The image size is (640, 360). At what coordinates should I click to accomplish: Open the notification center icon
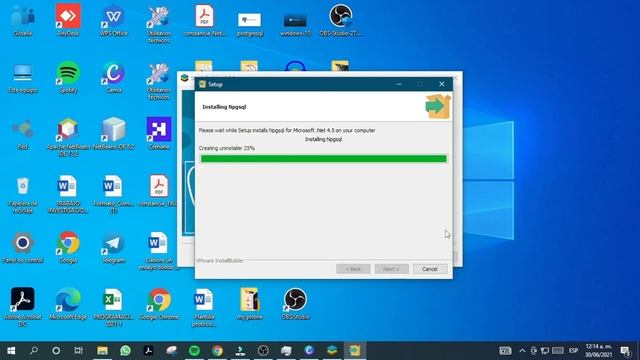tap(625, 351)
